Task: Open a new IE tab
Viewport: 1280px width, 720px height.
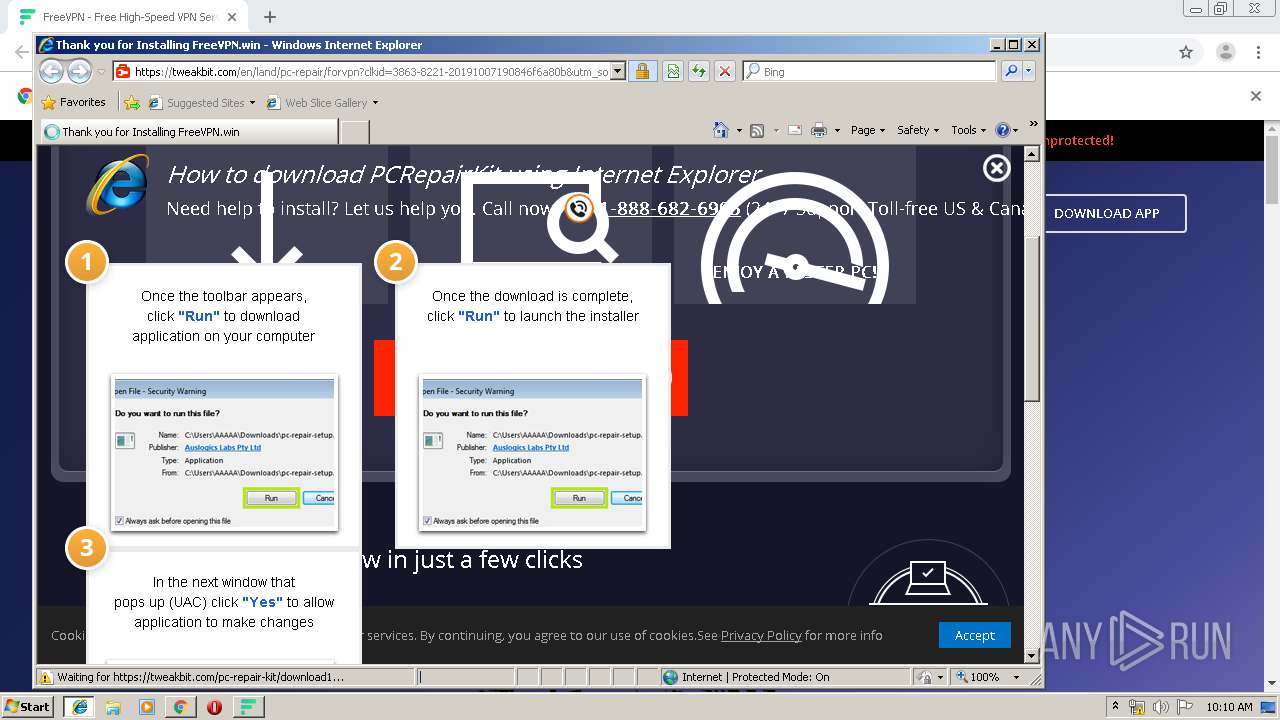Action: click(355, 131)
